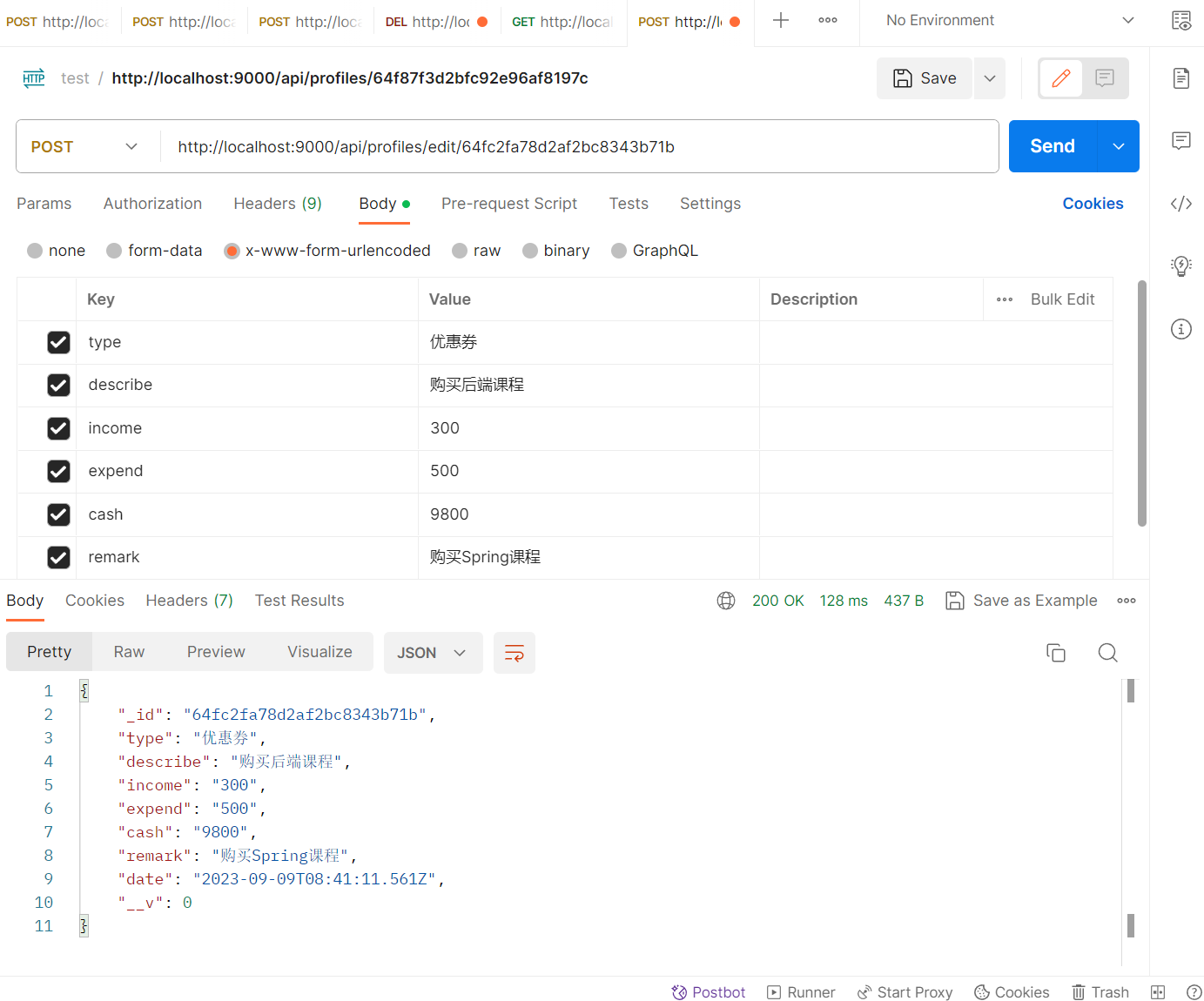This screenshot has width=1204, height=1001.
Task: Switch to the Headers (9) request tab
Action: 278,204
